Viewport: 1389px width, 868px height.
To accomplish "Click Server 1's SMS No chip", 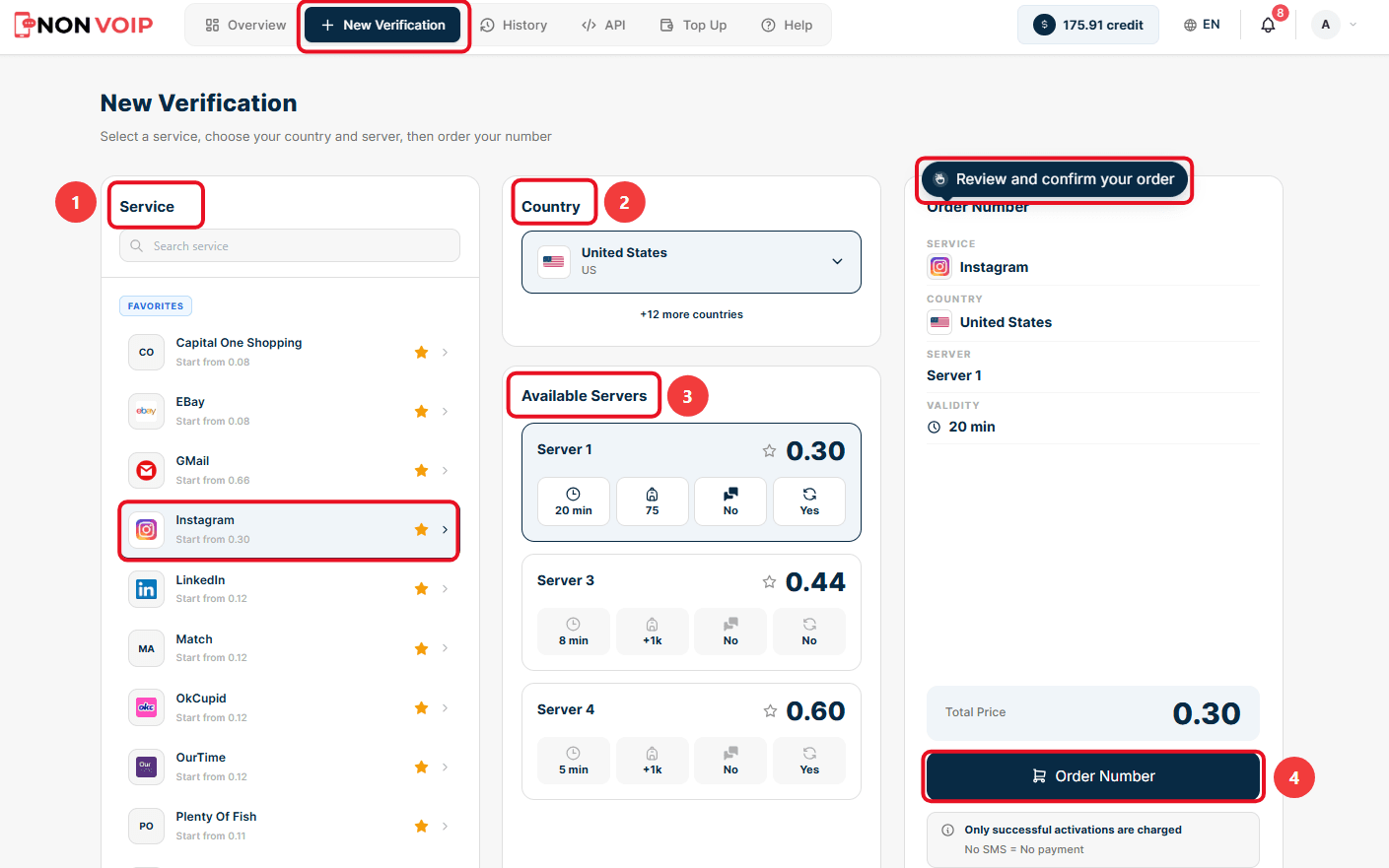I will tap(730, 501).
